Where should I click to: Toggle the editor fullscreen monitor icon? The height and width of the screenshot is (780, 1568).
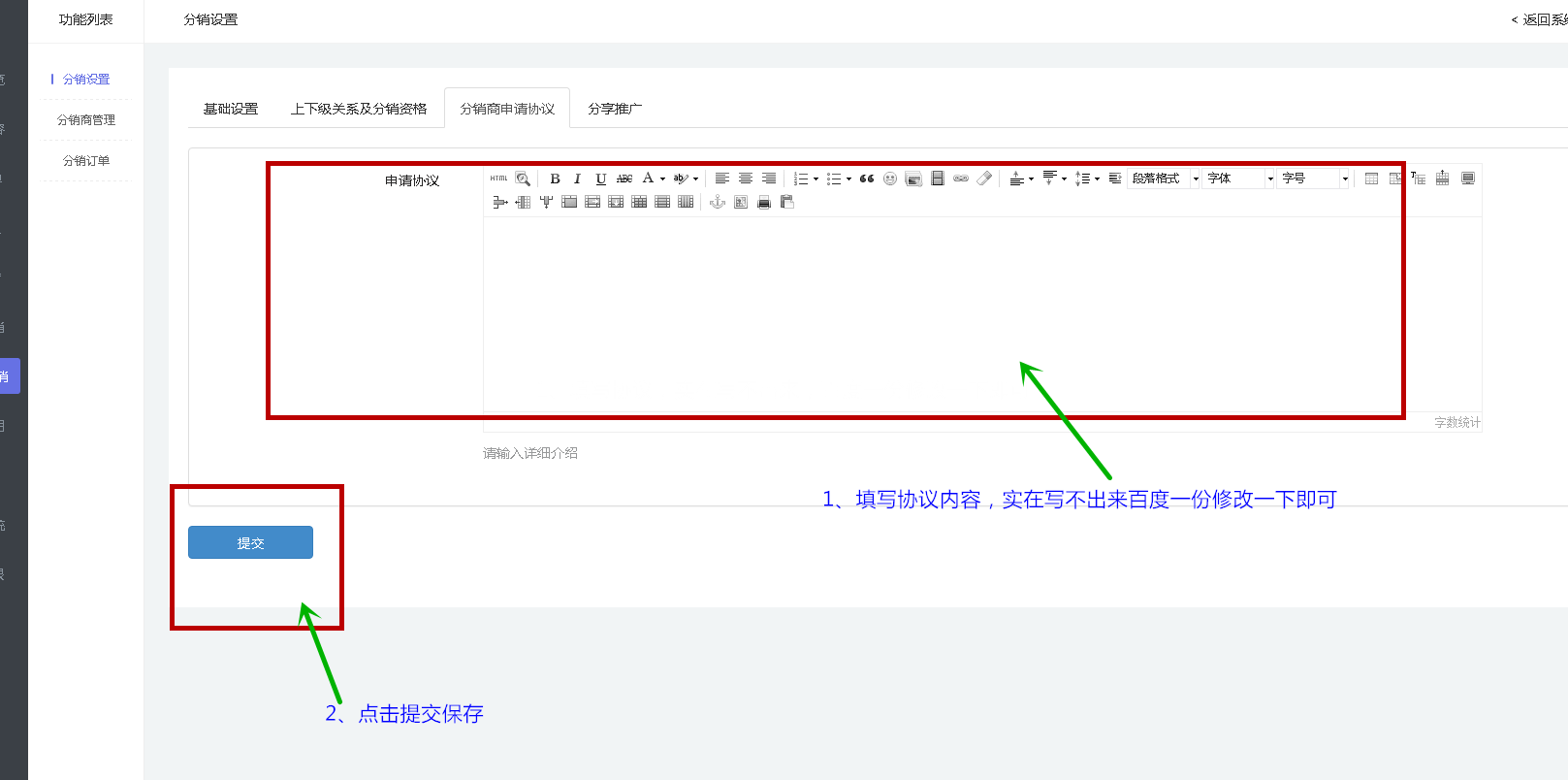coord(1468,179)
